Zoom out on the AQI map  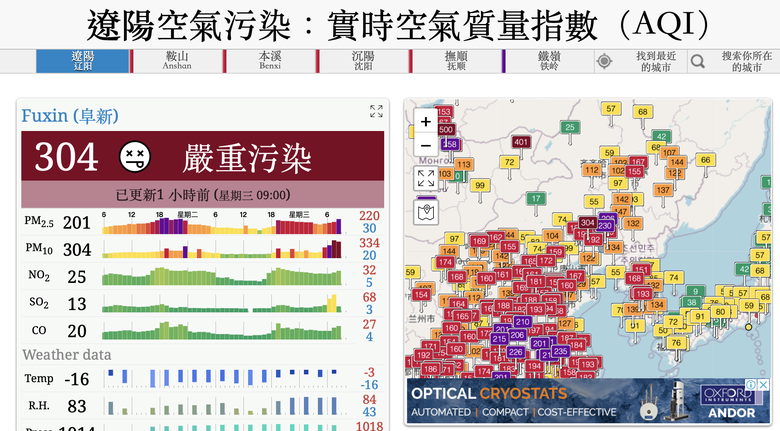[426, 145]
